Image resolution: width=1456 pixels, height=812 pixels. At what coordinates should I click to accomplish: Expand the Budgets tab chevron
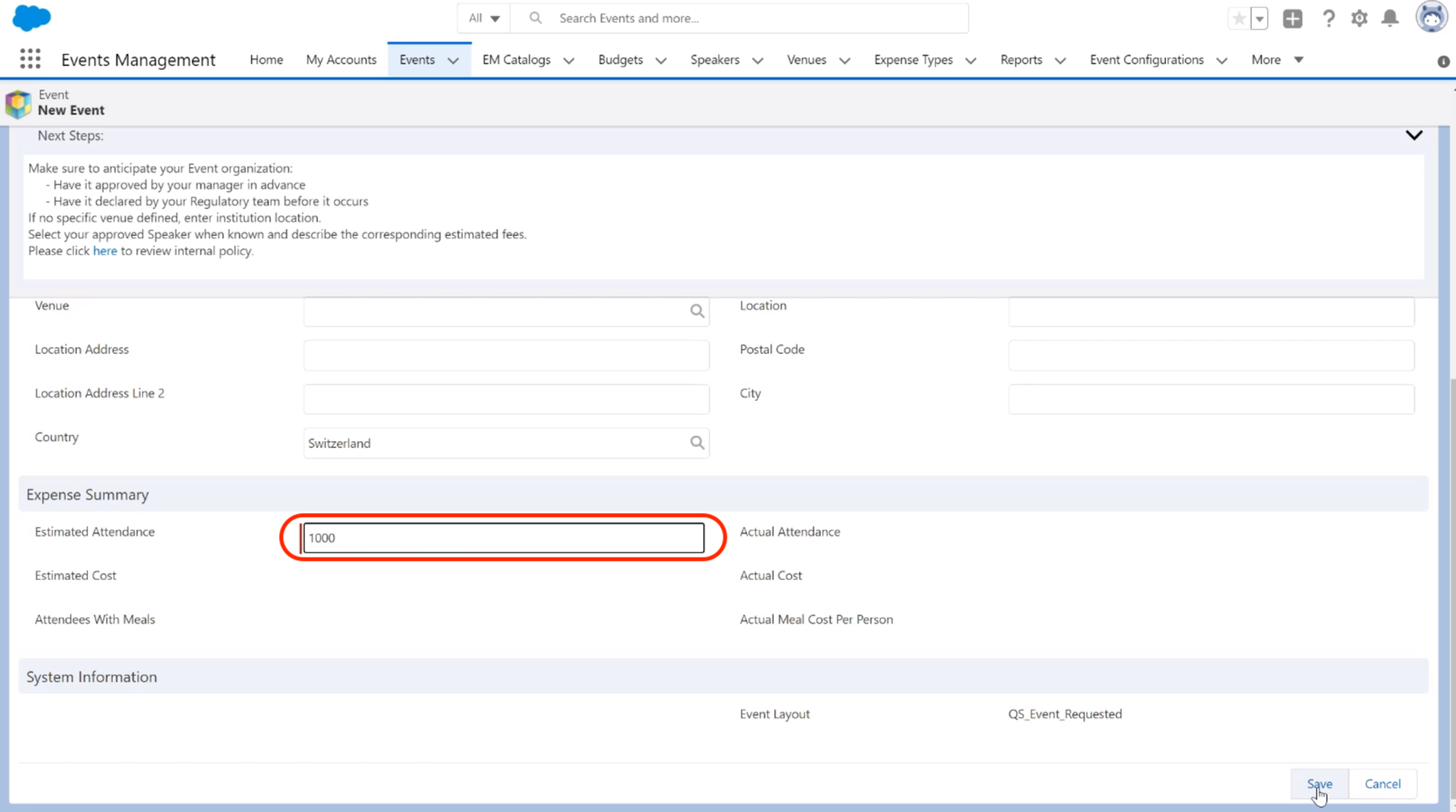661,60
